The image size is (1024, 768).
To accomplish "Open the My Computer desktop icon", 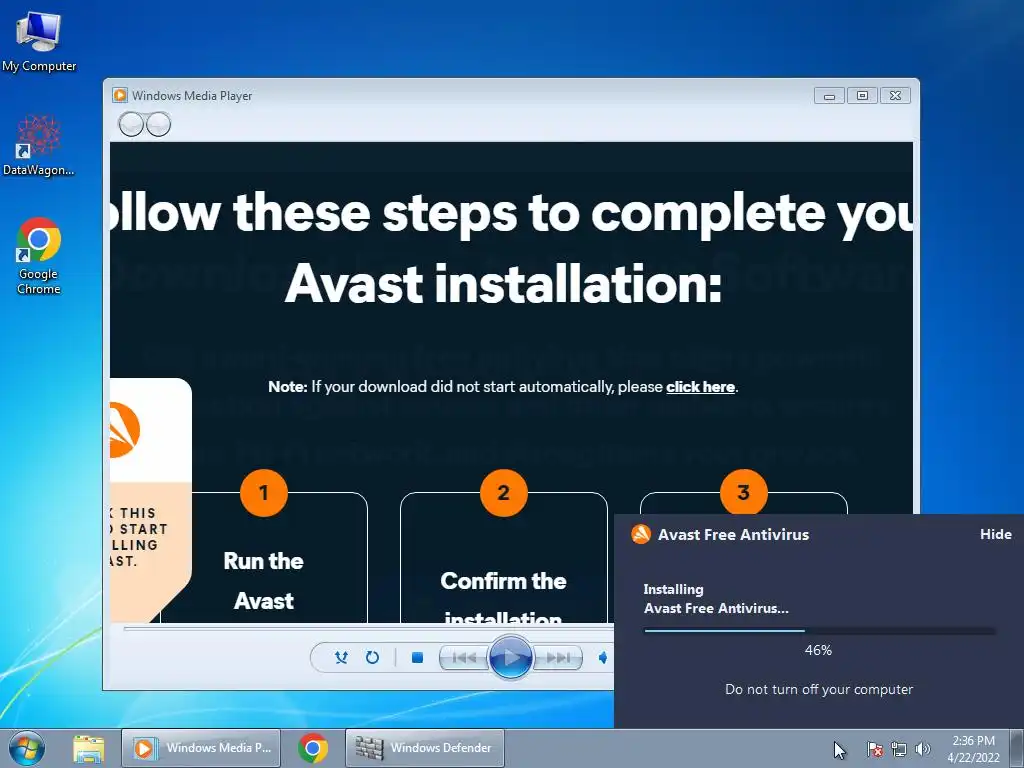I will pos(39,42).
